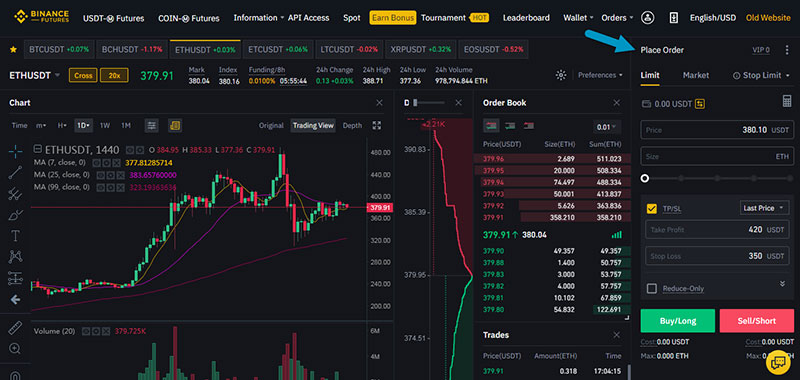Select the trend line drawing tool
This screenshot has width=800, height=380.
pos(15,172)
